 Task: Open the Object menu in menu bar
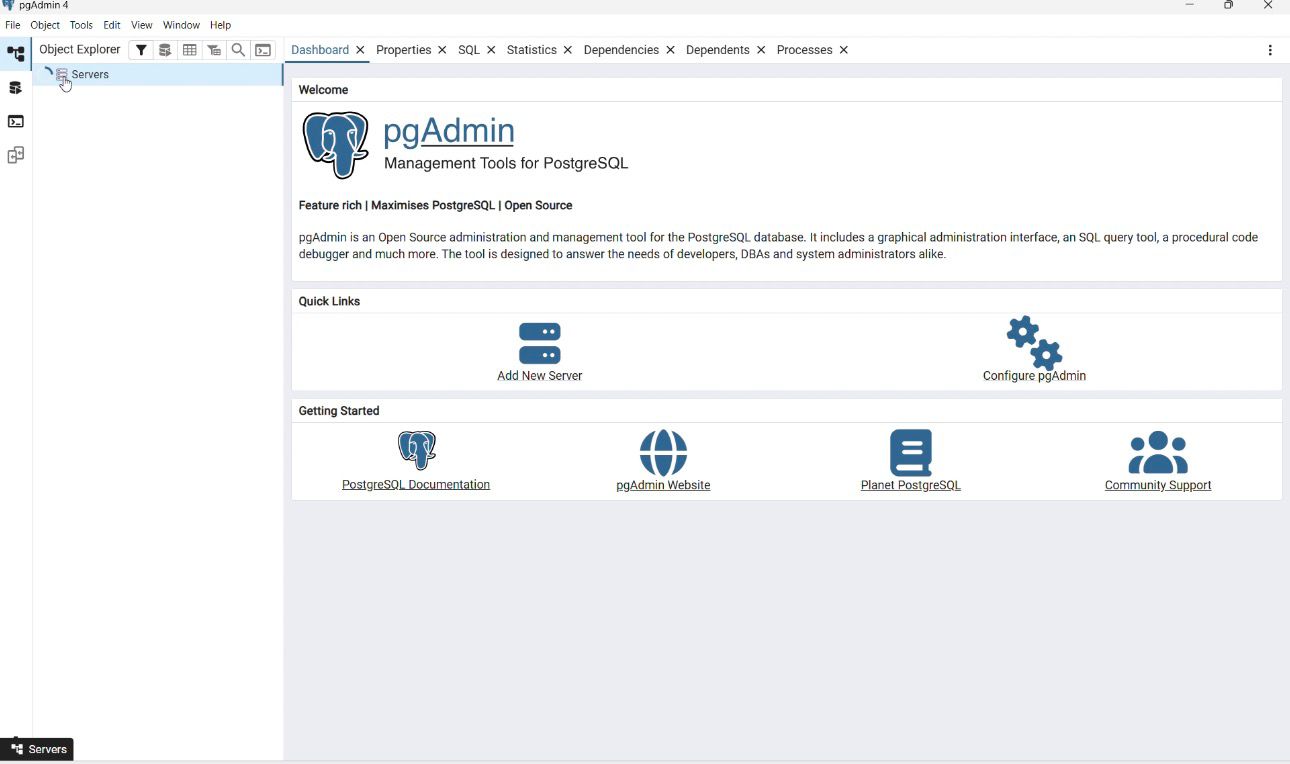point(45,25)
